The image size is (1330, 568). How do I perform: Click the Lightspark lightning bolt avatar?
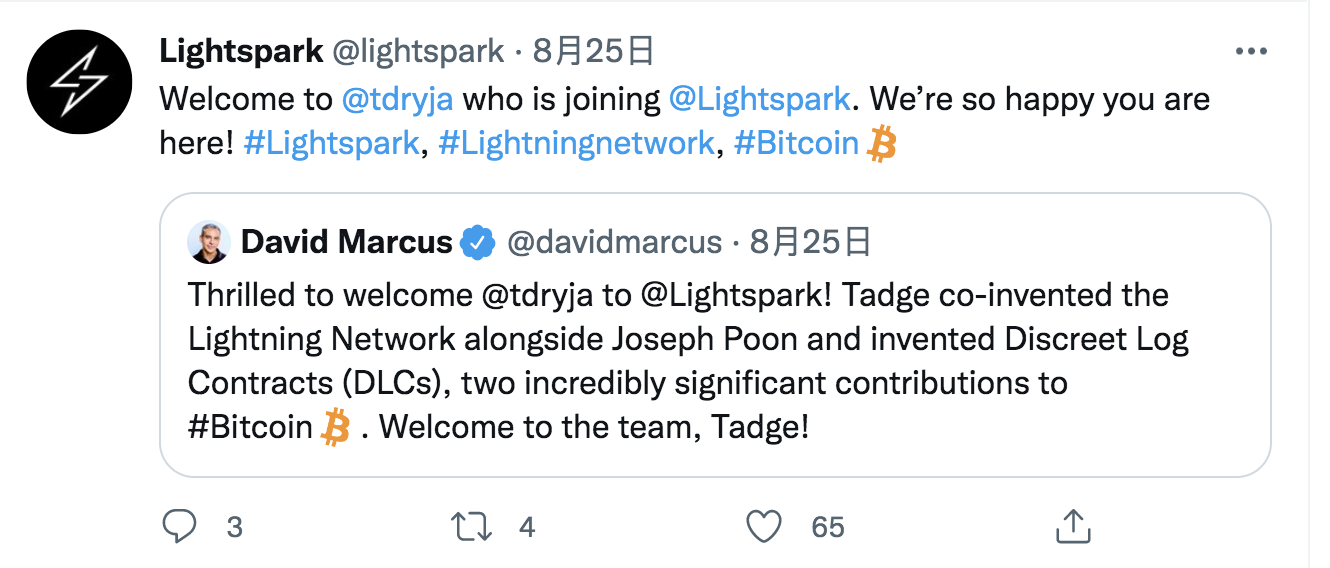79,81
